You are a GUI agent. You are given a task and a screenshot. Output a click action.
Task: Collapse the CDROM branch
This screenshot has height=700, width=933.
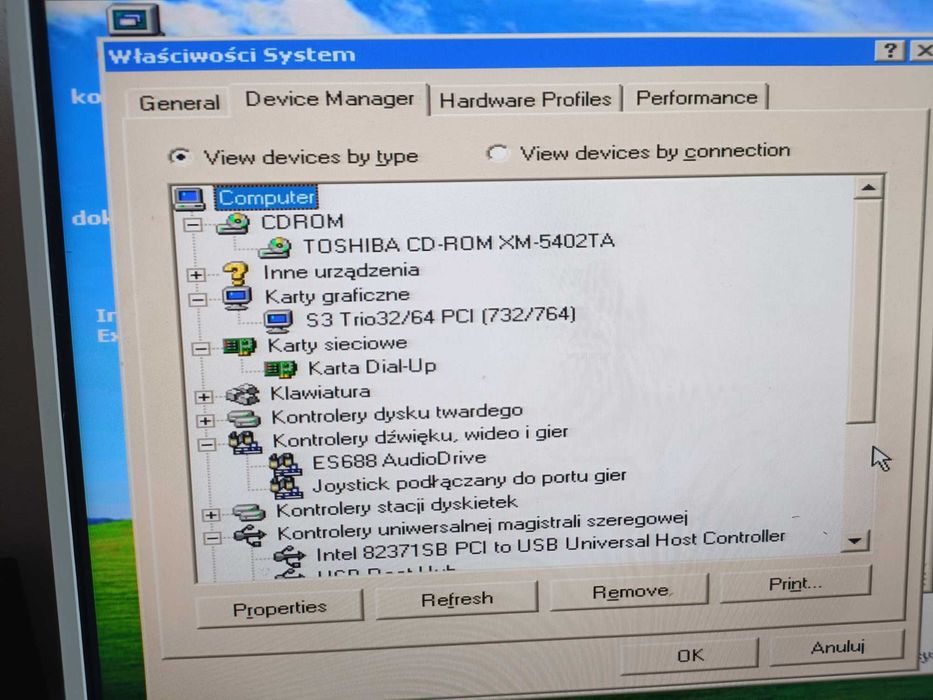tap(193, 225)
